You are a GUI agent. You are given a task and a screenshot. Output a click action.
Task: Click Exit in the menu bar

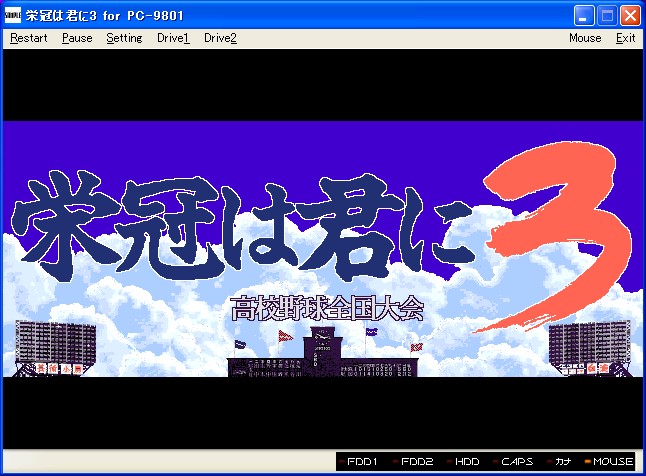[625, 38]
